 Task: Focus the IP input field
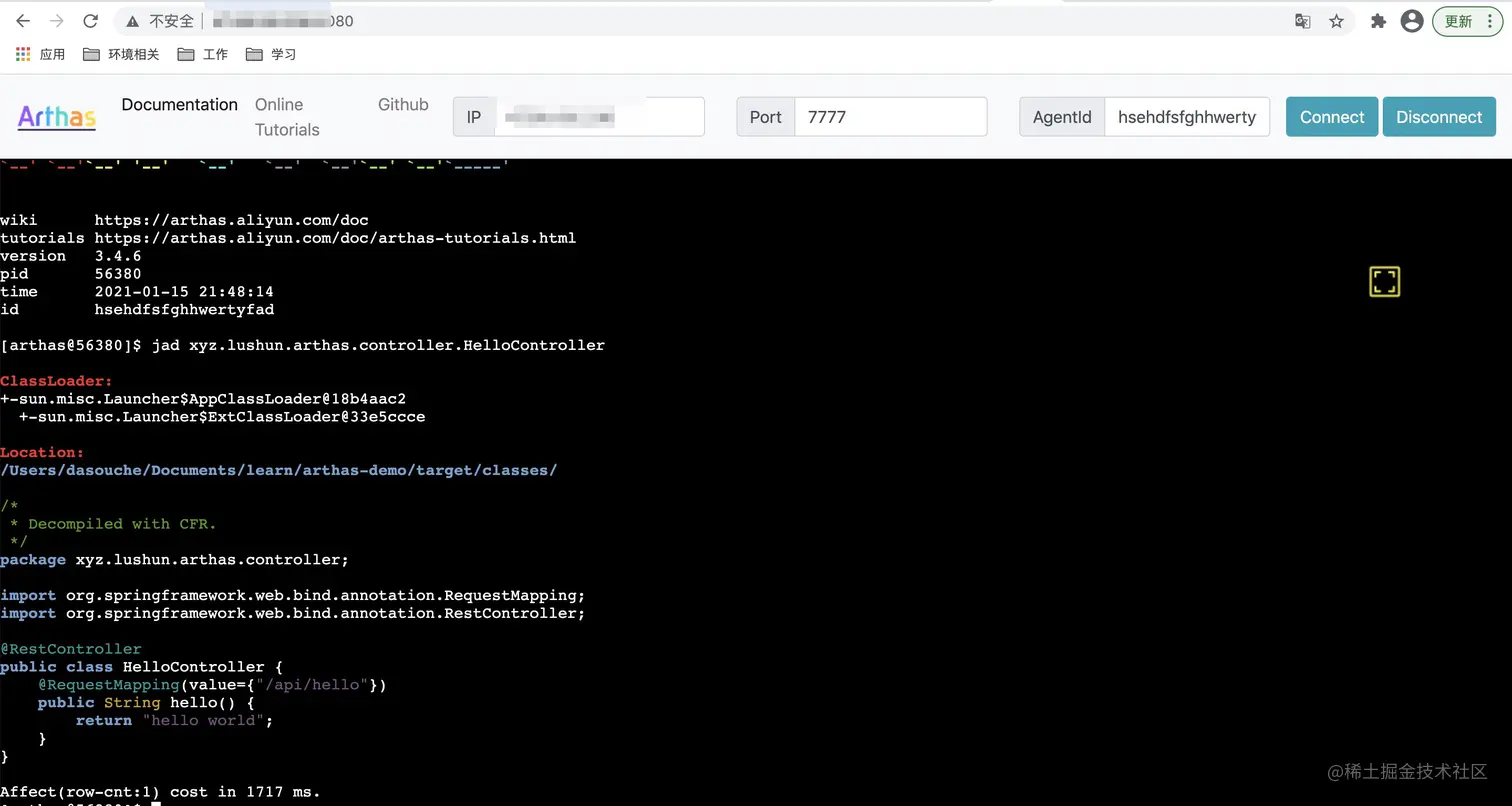(599, 117)
